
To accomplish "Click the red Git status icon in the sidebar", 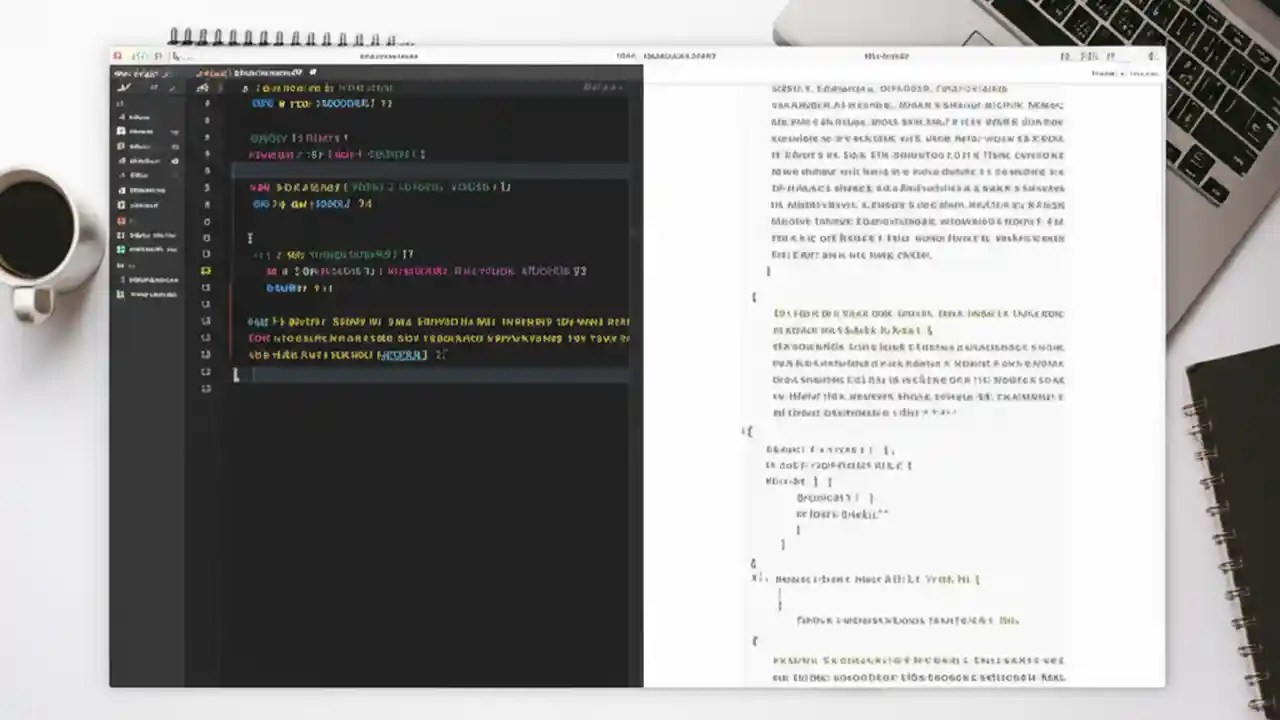I will (121, 219).
